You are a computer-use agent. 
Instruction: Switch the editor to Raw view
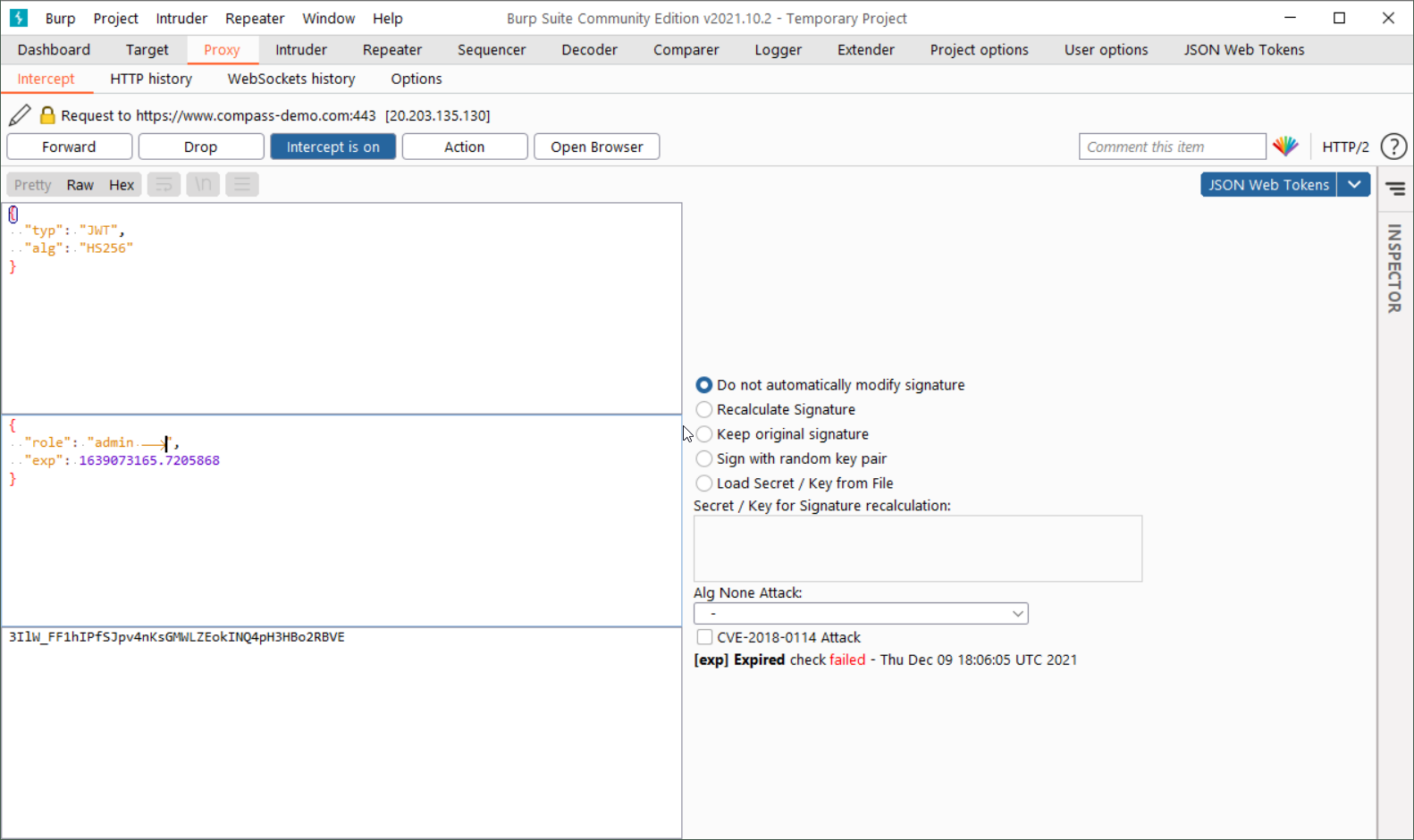coord(80,185)
